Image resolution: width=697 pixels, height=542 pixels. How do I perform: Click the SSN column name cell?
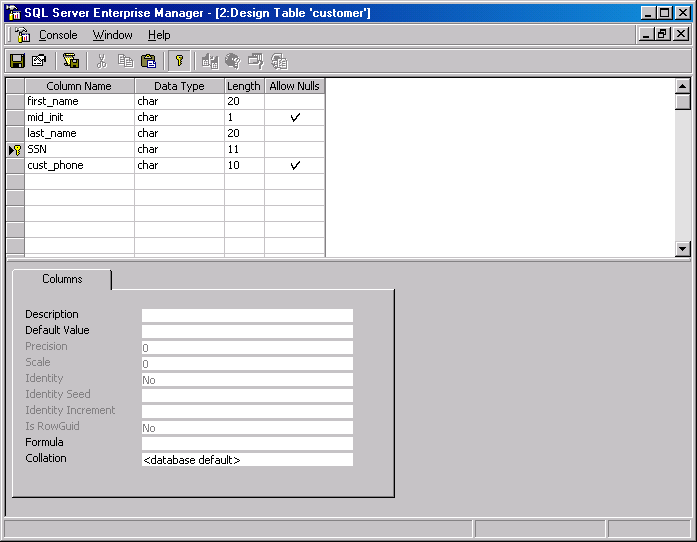(80, 149)
